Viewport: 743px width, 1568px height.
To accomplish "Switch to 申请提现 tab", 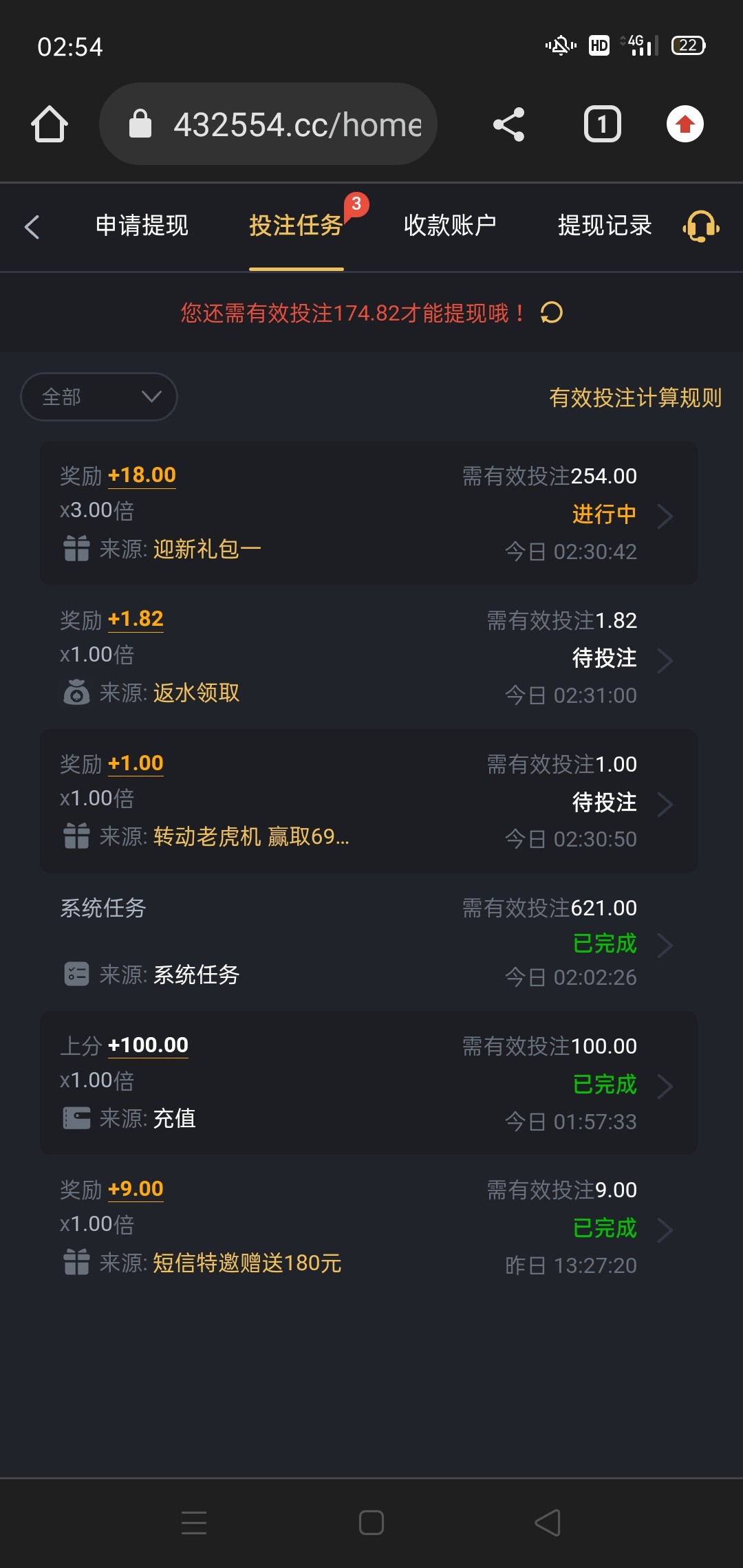I will pos(142,226).
